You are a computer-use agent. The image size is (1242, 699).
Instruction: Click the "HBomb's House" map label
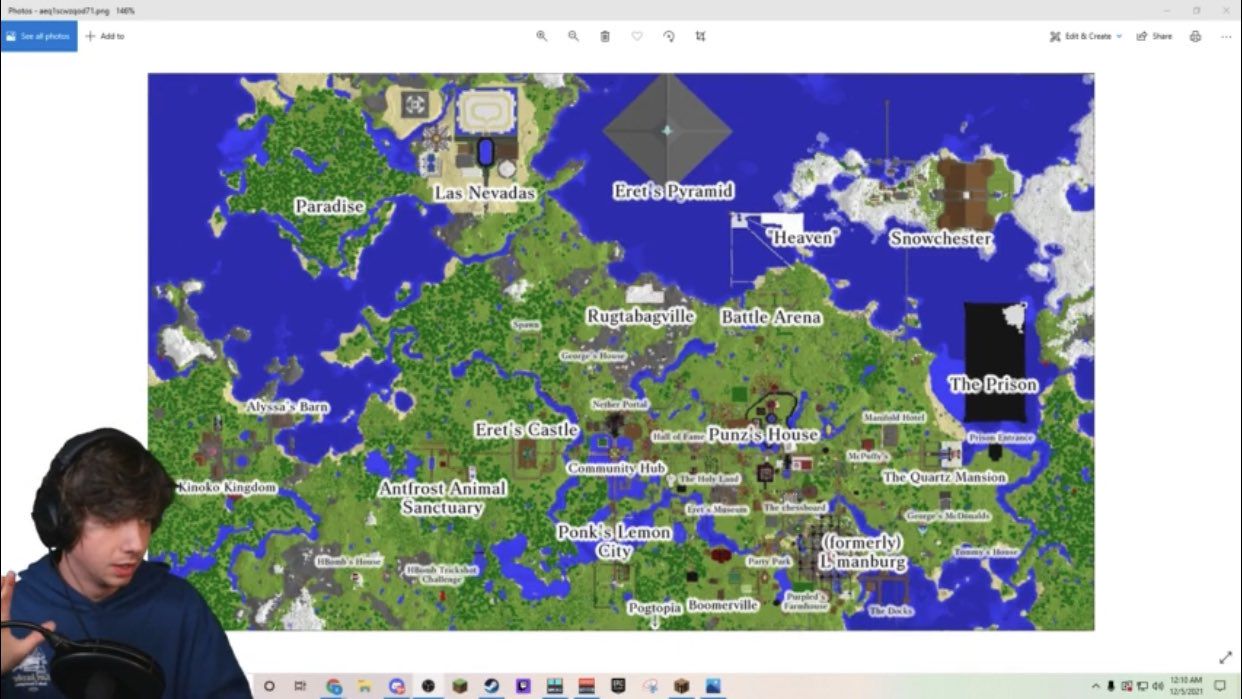point(349,562)
